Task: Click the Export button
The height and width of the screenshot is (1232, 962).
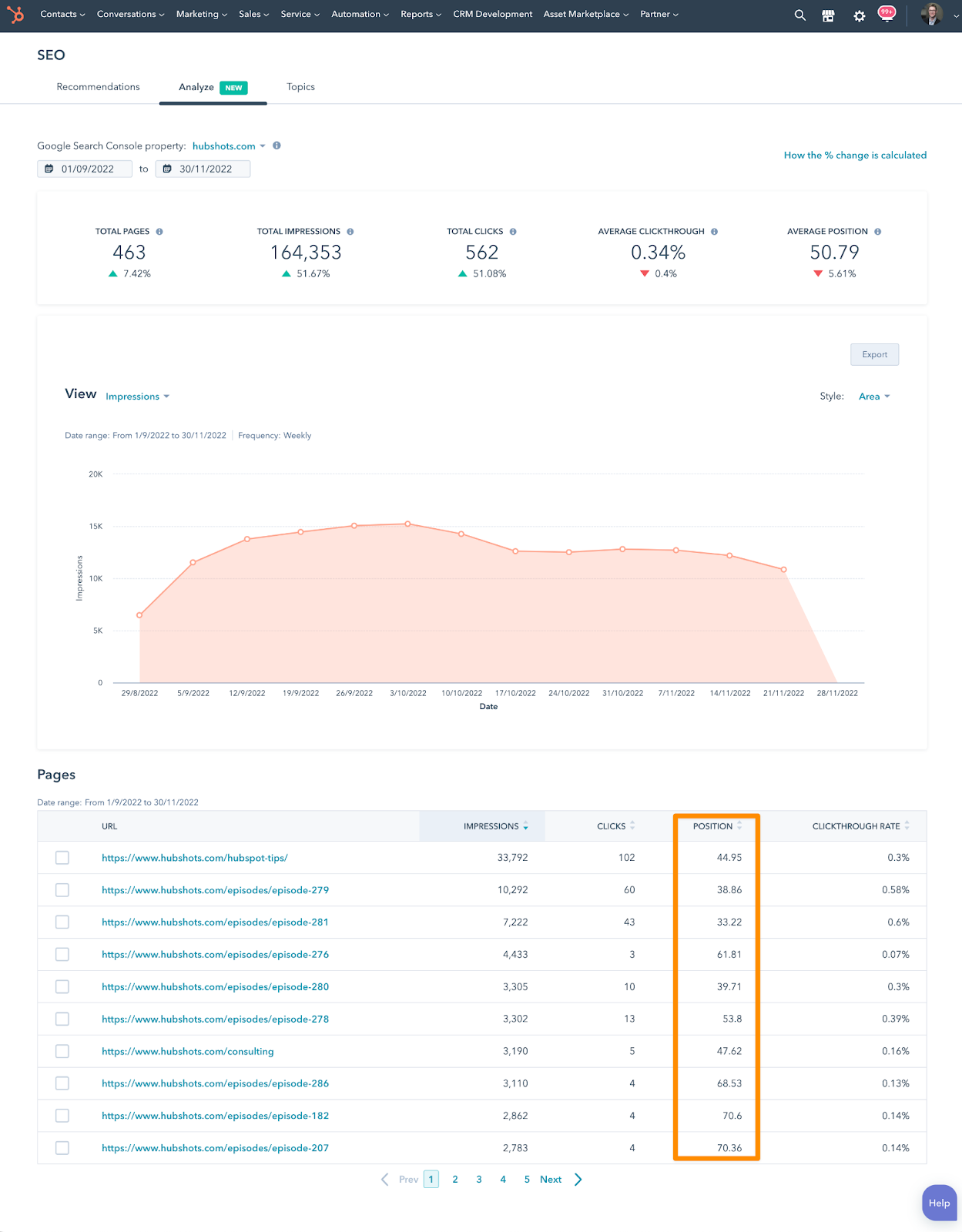Action: tap(875, 355)
